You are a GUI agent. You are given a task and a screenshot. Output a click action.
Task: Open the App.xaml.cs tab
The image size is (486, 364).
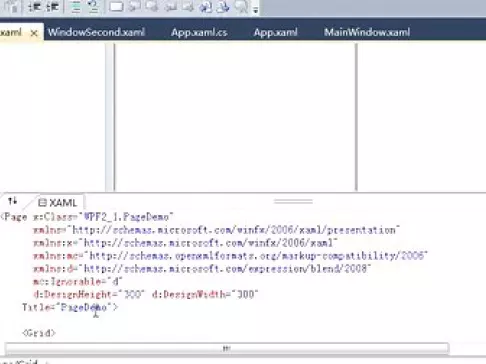tap(199, 32)
